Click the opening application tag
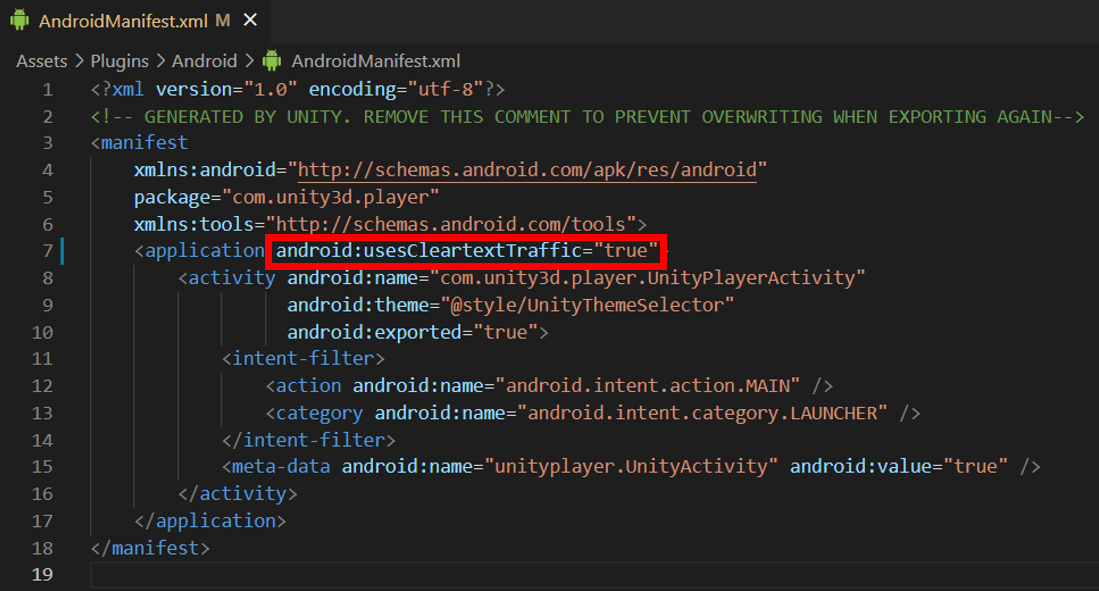The height and width of the screenshot is (591, 1099). (200, 251)
